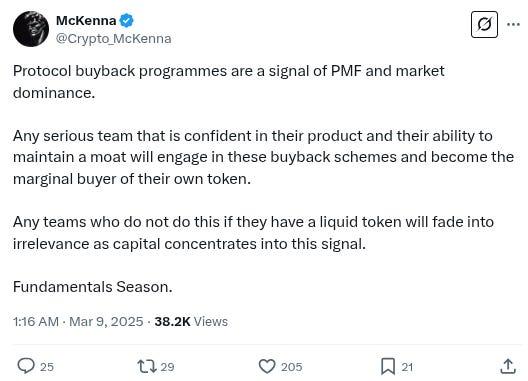Open the Grok explain-post icon
528x381 pixels.
coord(484,25)
